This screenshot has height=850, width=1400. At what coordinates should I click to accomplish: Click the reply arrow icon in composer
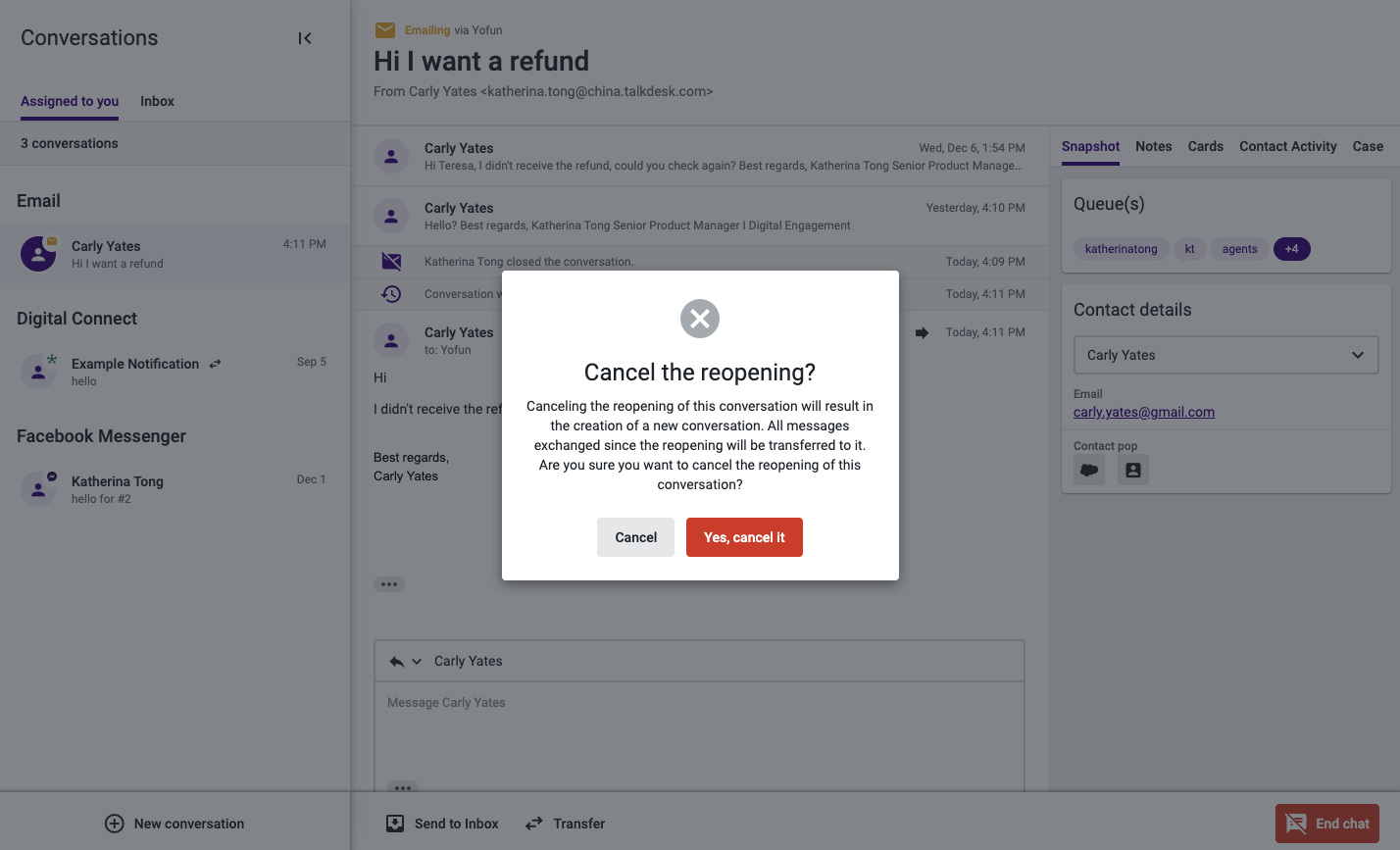point(397,662)
